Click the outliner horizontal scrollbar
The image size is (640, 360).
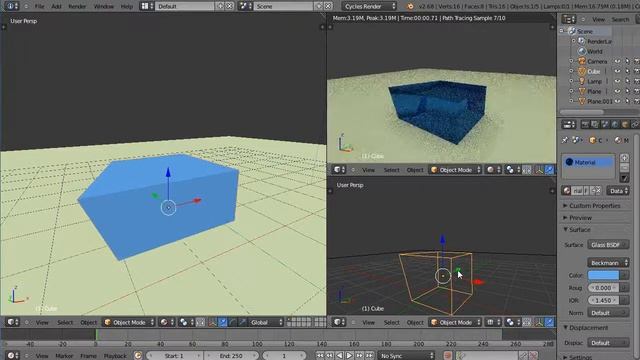[582, 111]
